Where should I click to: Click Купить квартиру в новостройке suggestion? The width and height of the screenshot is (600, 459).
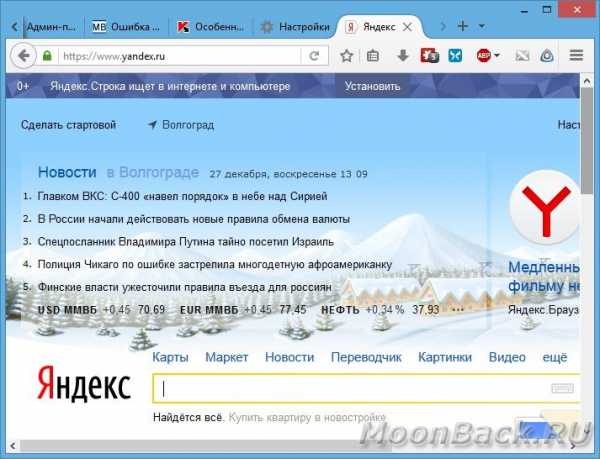307,417
